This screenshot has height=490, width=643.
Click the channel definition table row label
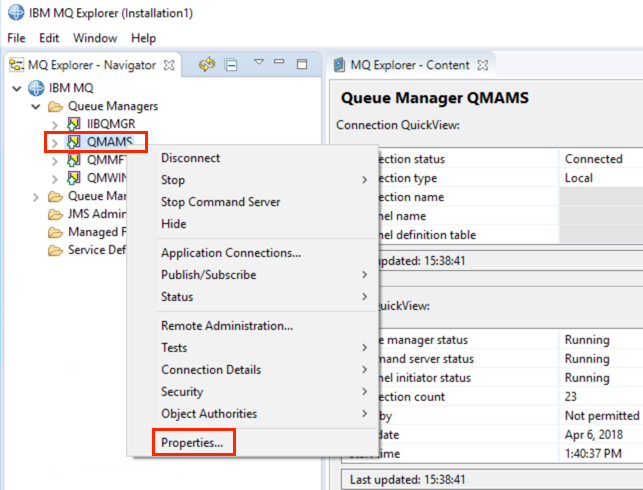[427, 235]
